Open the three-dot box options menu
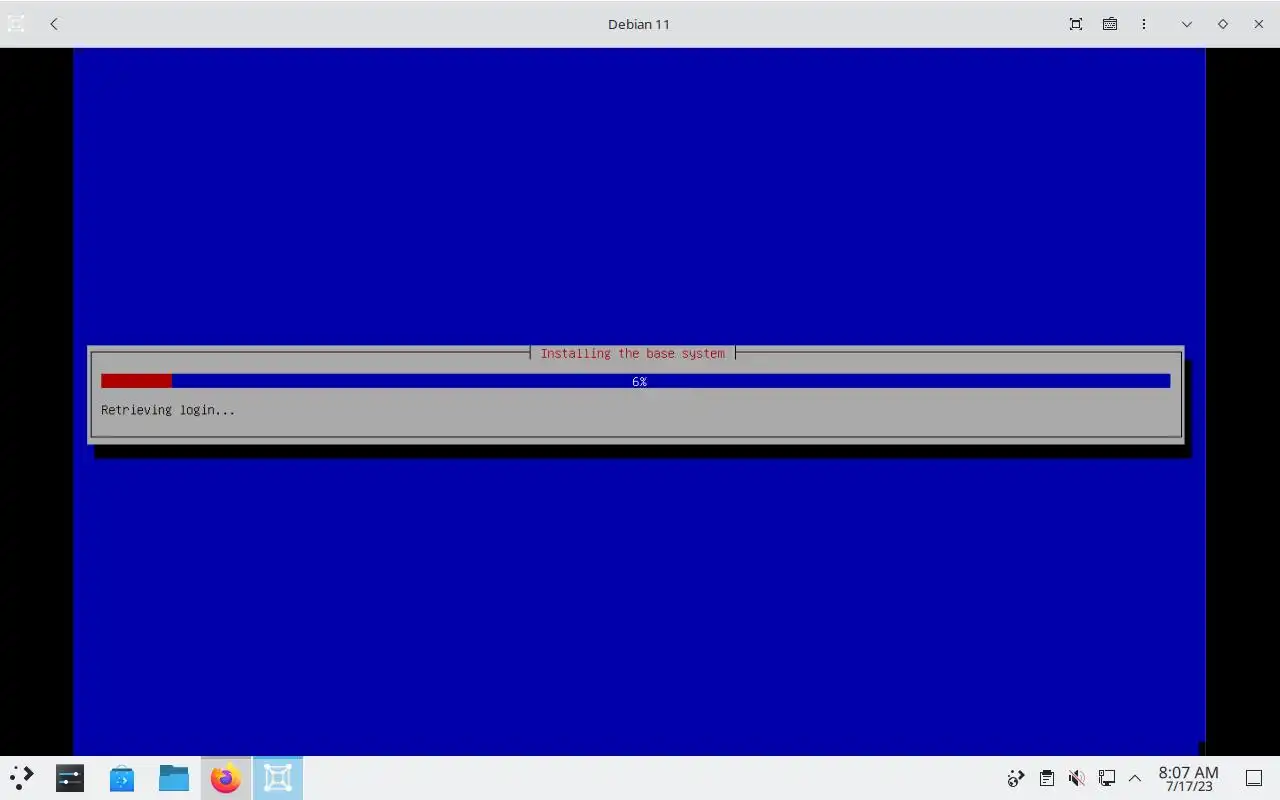This screenshot has height=800, width=1280. (x=1144, y=24)
